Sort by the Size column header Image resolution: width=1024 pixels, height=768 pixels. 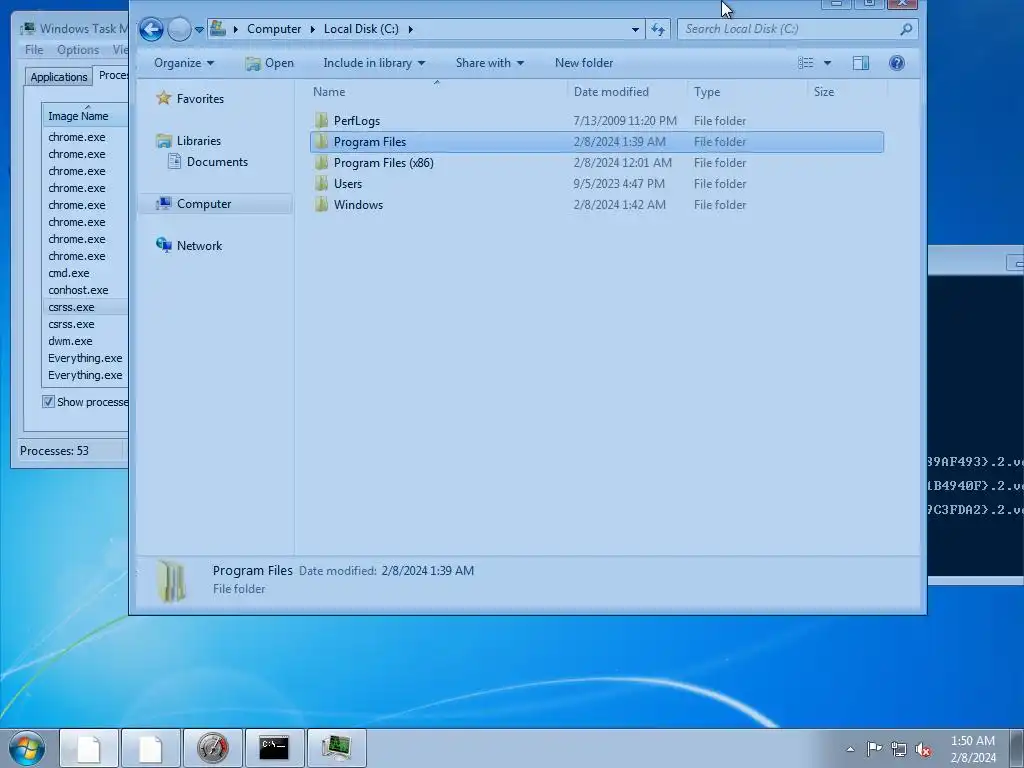tap(847, 92)
